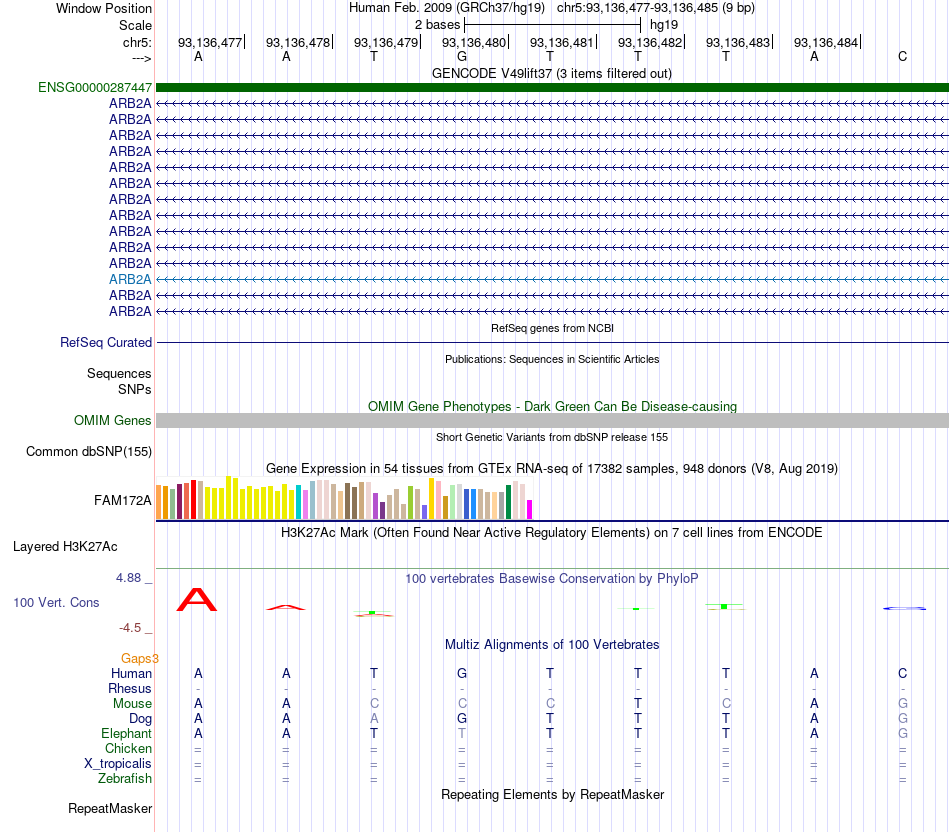Viewport: 950px width, 832px height.
Task: Click the G base in the top ruler sequence
Action: 462,56
